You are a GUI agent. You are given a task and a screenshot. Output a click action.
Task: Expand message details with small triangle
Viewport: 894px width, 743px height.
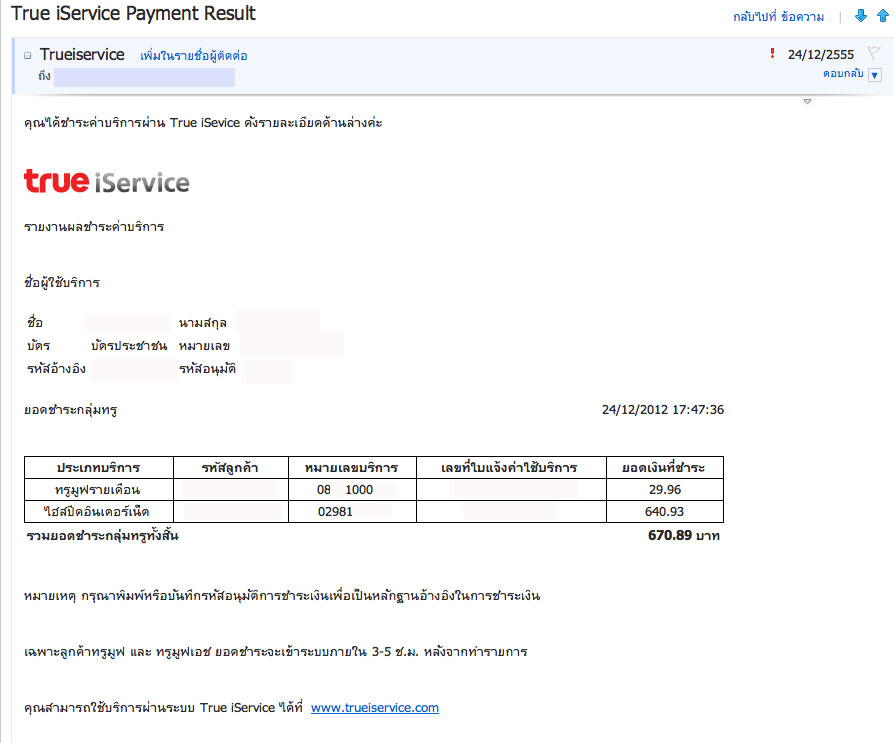807,101
